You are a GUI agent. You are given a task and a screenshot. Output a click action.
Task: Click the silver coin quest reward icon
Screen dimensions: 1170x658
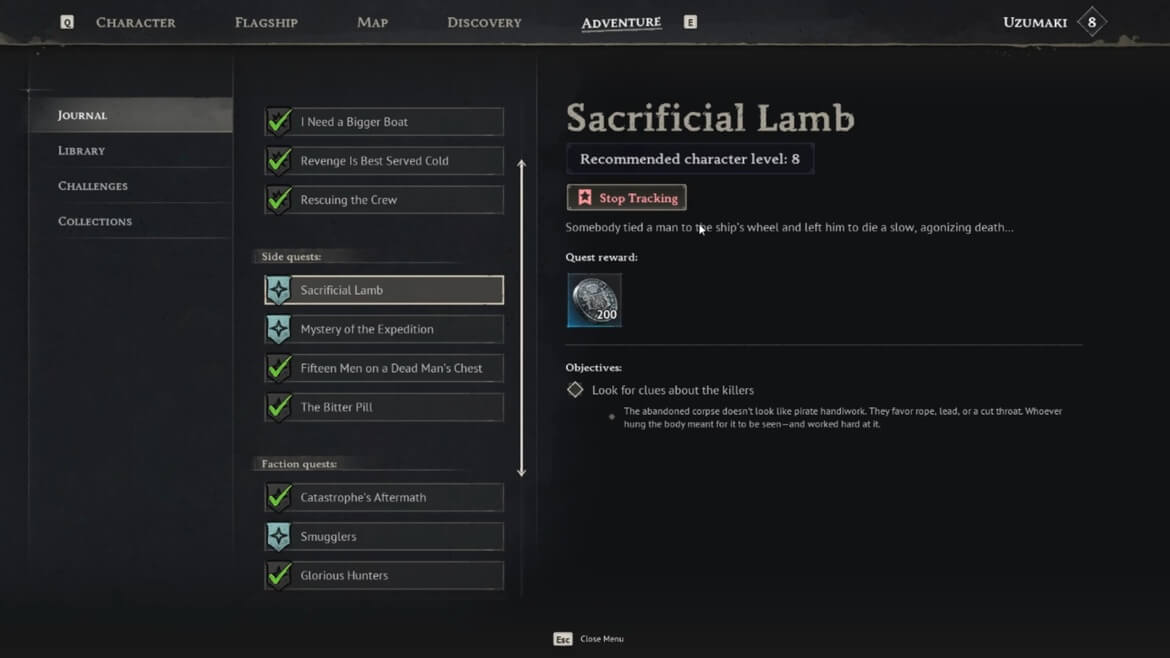point(594,300)
